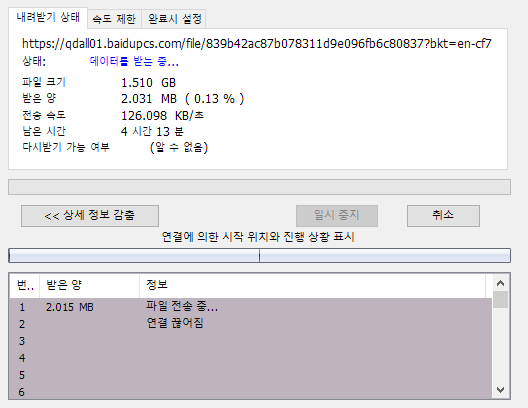
Task: Select connection row 6
Action: [x=251, y=392]
